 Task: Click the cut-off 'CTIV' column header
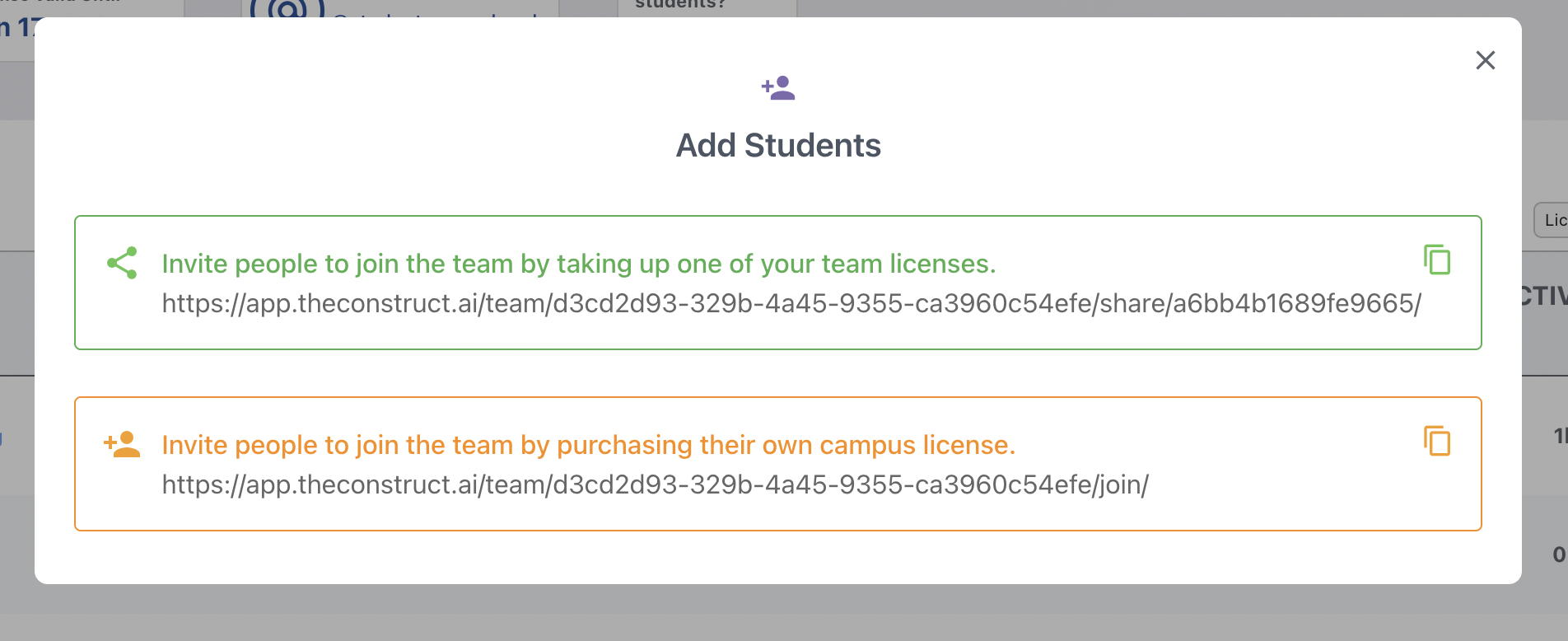[x=1544, y=296]
